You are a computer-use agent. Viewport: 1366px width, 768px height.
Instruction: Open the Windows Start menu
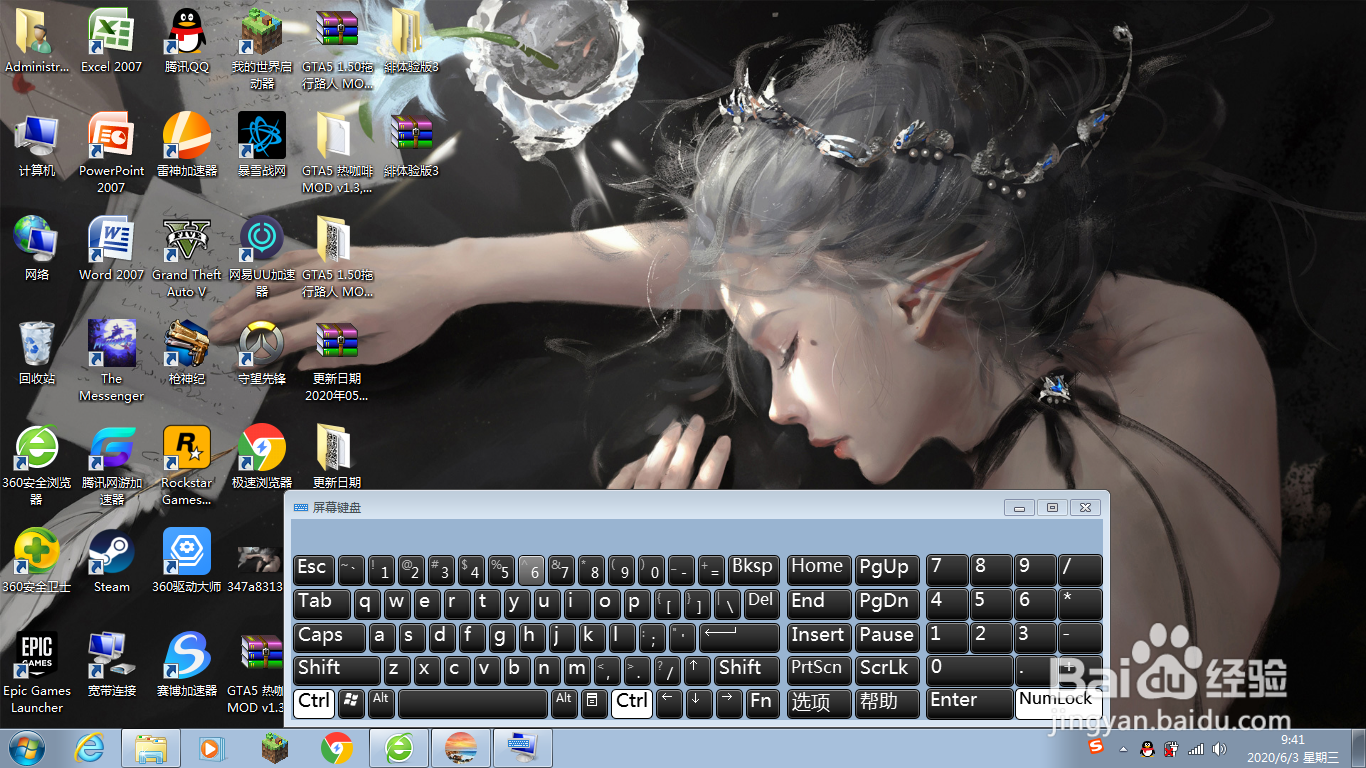[x=25, y=748]
